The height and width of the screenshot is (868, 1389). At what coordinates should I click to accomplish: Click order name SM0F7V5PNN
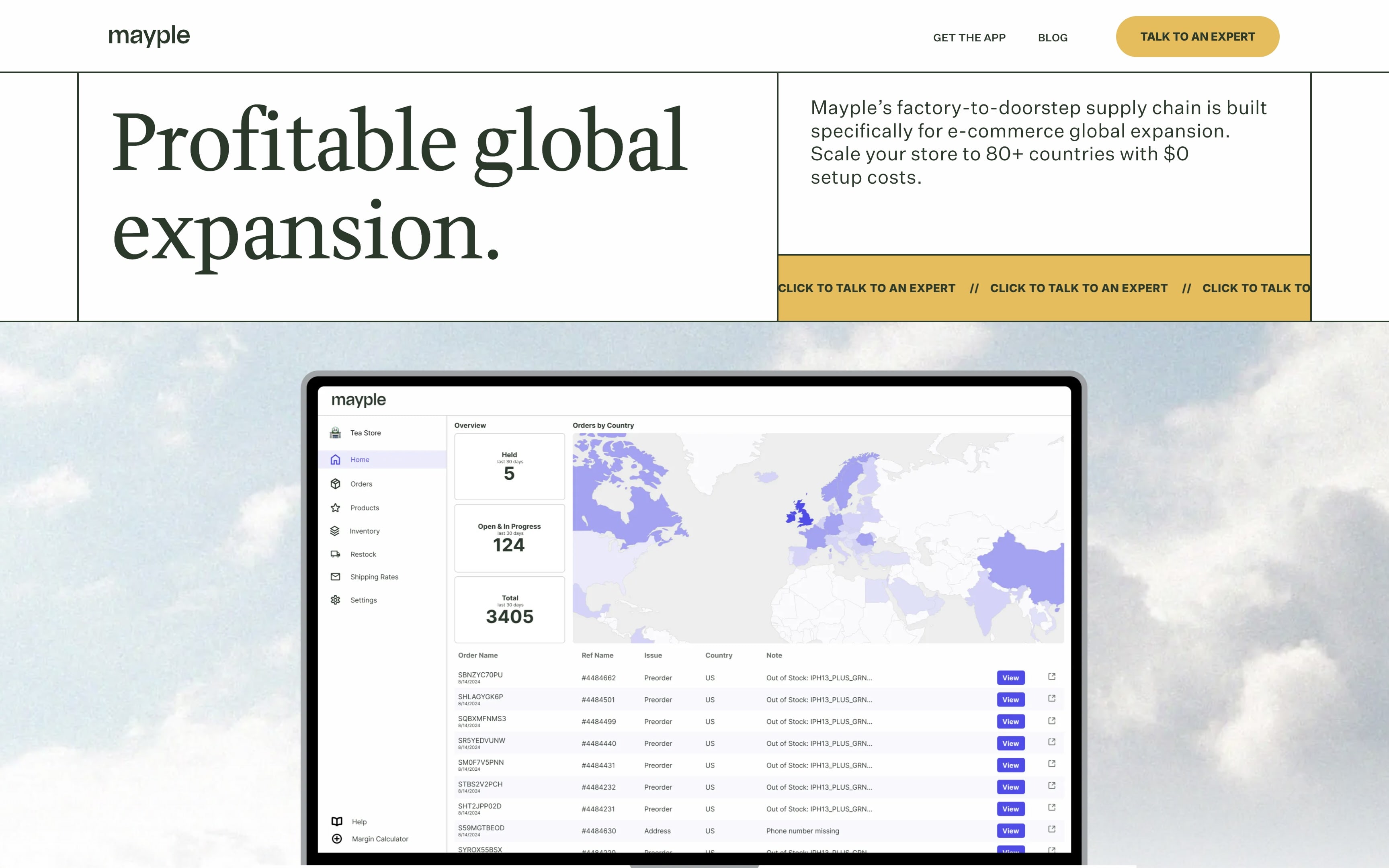coord(480,762)
